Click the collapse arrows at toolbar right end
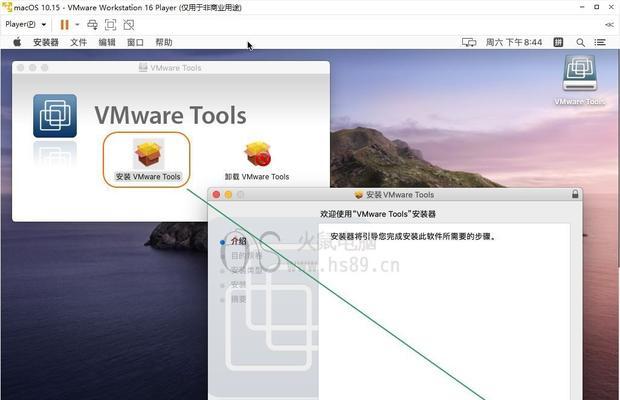The height and width of the screenshot is (400, 620). click(609, 25)
